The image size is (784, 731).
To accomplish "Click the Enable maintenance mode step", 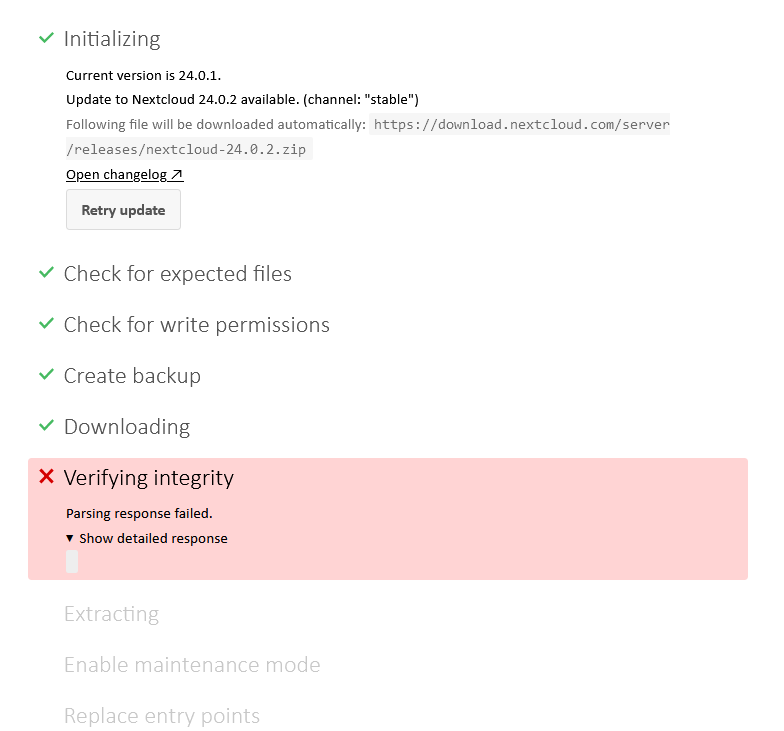I will click(192, 665).
